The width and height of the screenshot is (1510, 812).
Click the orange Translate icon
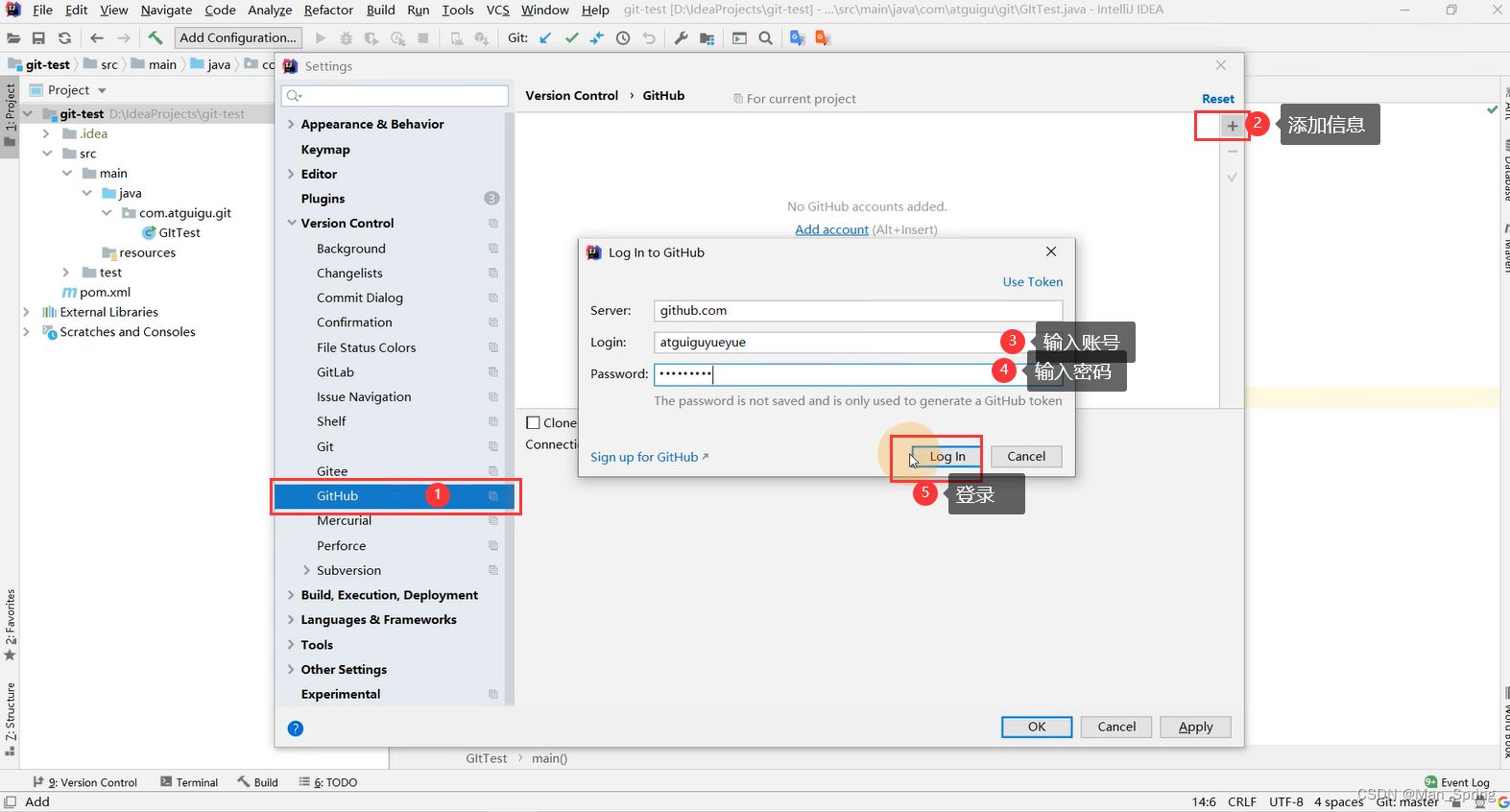[x=823, y=38]
